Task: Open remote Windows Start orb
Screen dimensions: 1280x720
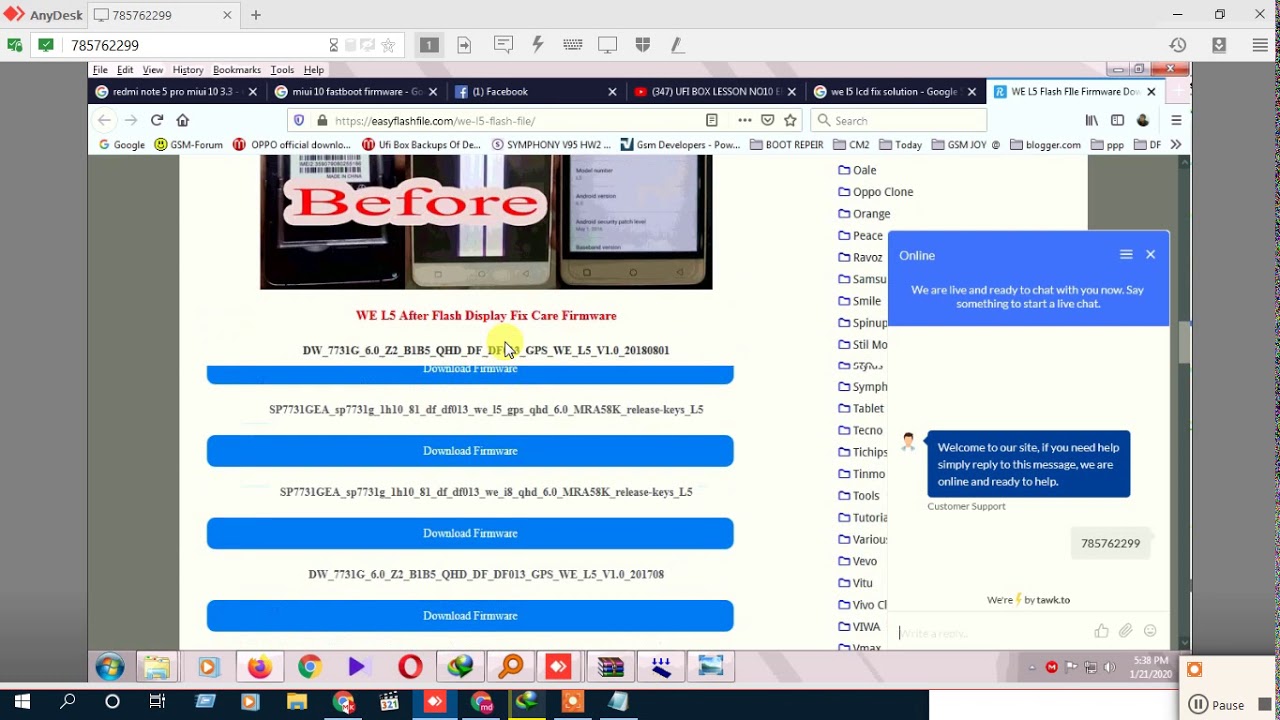Action: tap(110, 667)
